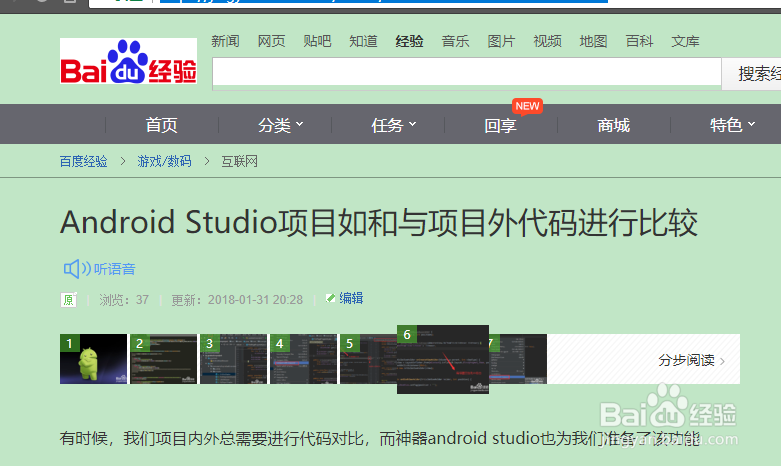
Task: Click the 互联网 breadcrumb text
Action: pos(240,161)
